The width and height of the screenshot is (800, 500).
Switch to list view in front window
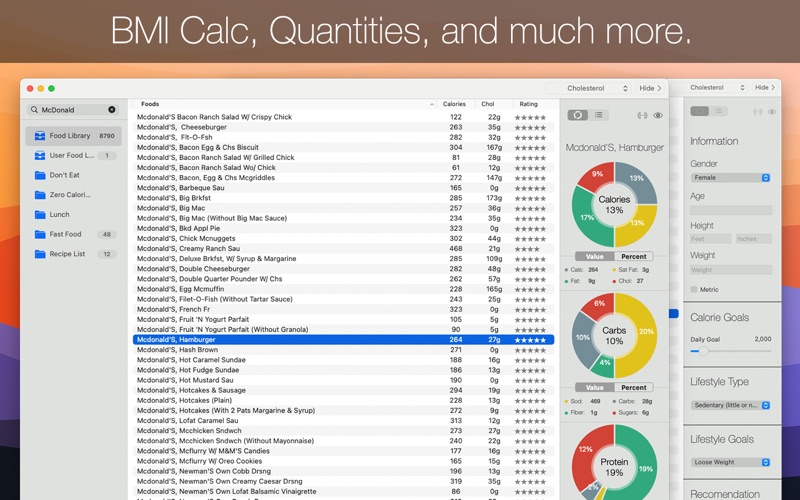pyautogui.click(x=598, y=115)
